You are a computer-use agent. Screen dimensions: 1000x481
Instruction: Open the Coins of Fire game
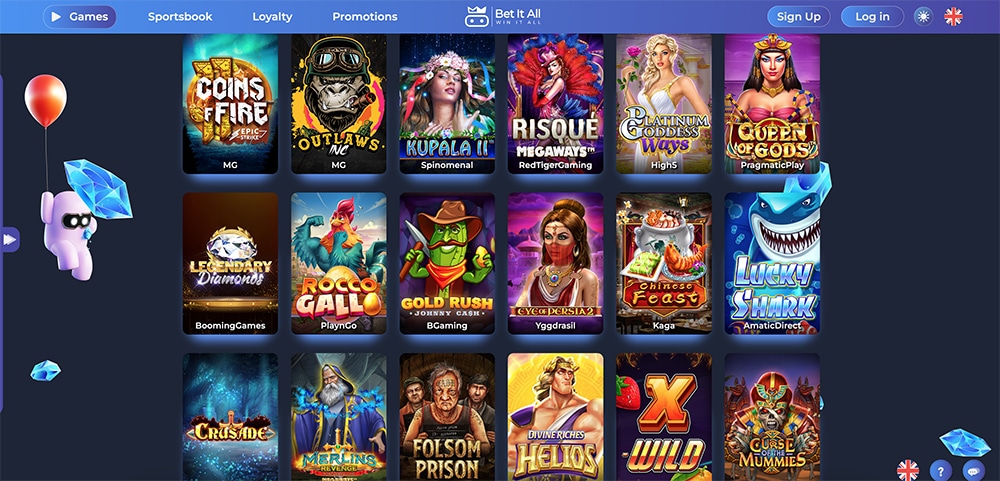pos(230,103)
